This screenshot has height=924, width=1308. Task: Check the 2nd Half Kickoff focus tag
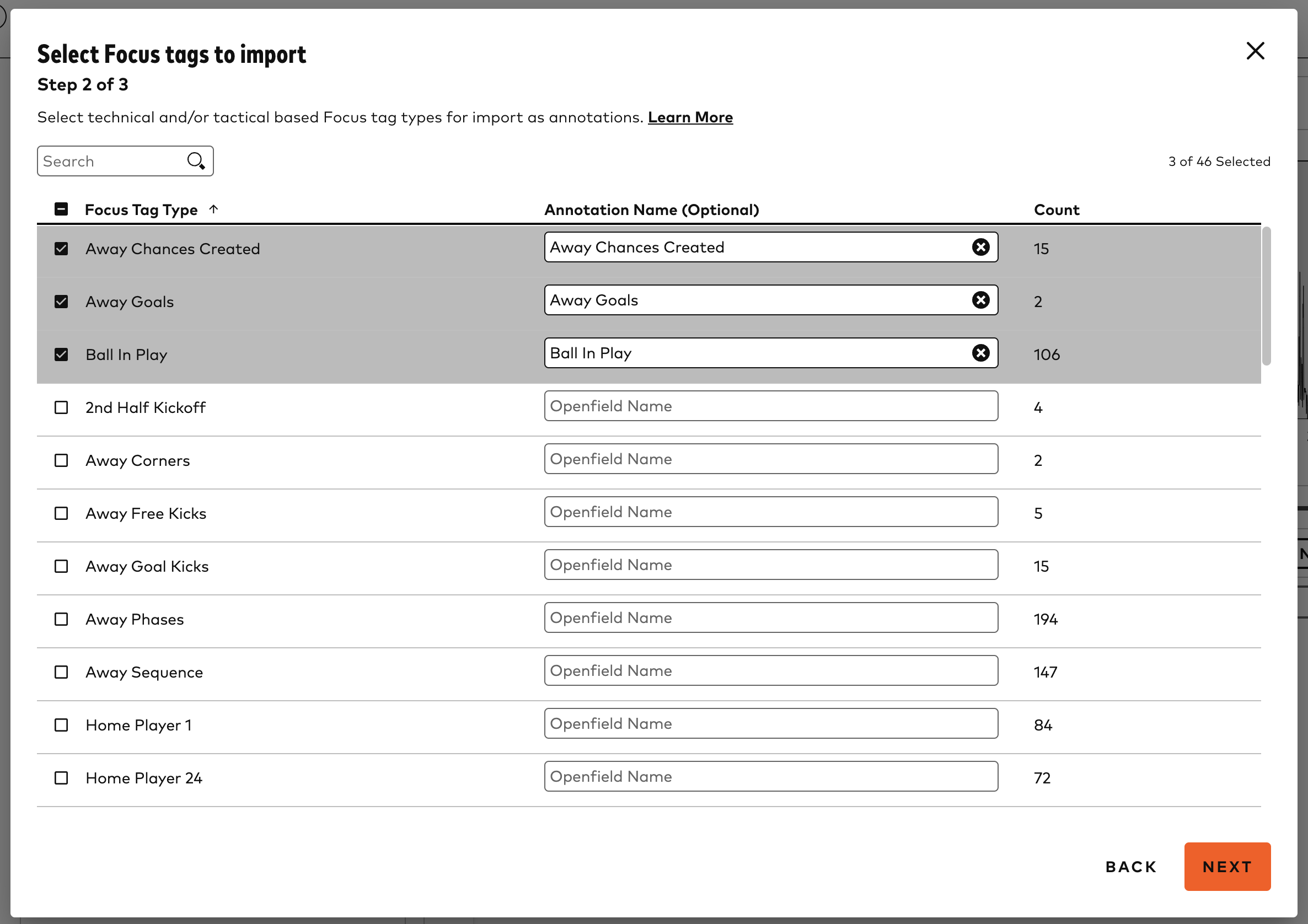tap(61, 407)
